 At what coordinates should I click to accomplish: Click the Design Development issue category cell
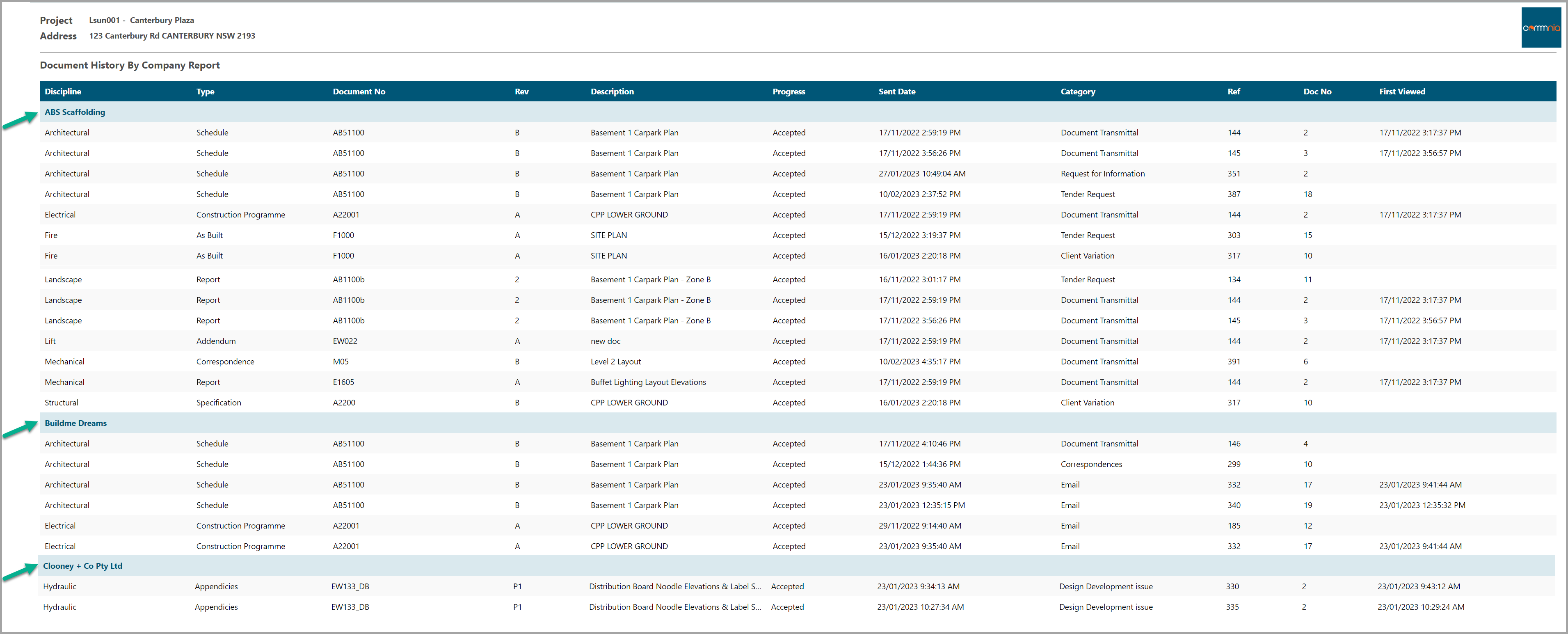[x=1106, y=586]
